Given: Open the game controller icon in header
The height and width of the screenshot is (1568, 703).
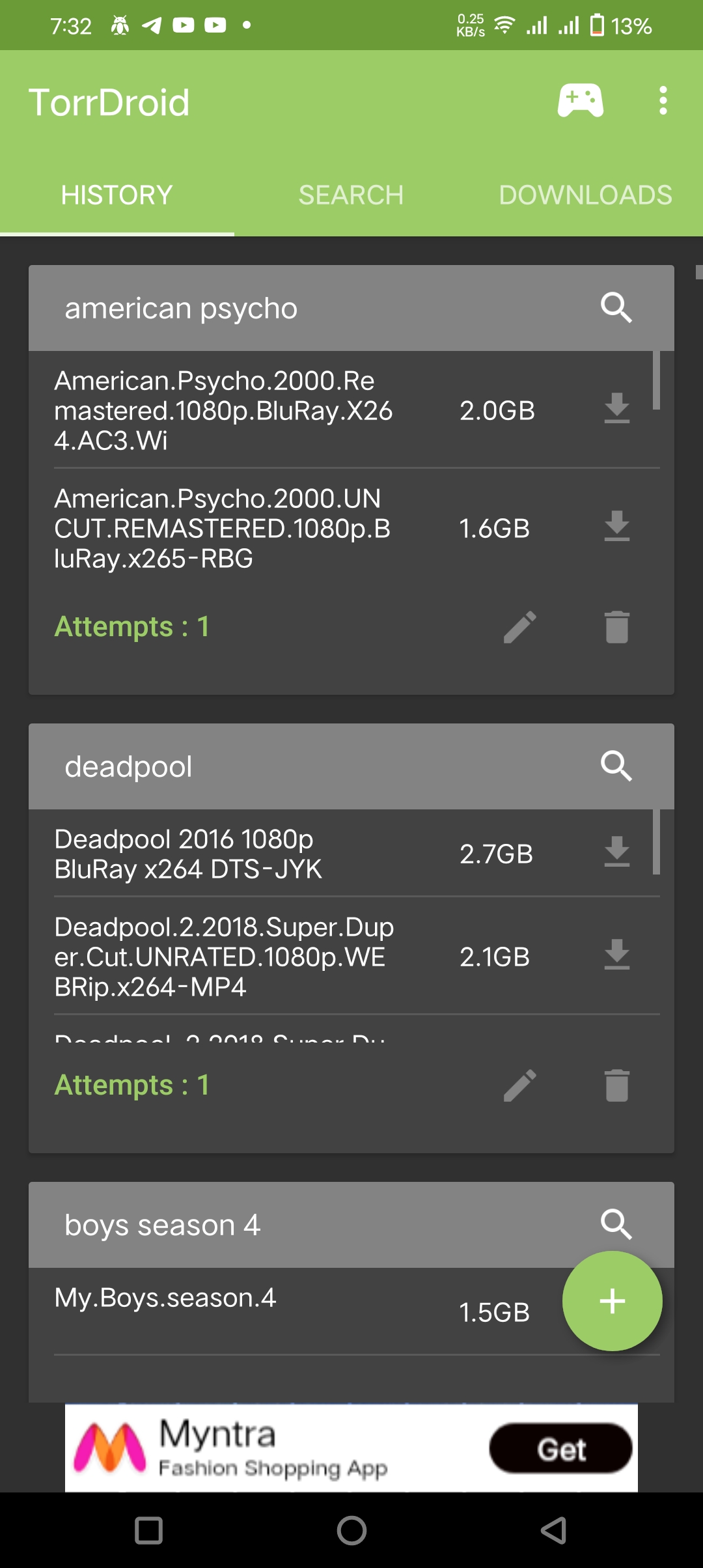Looking at the screenshot, I should coord(580,101).
